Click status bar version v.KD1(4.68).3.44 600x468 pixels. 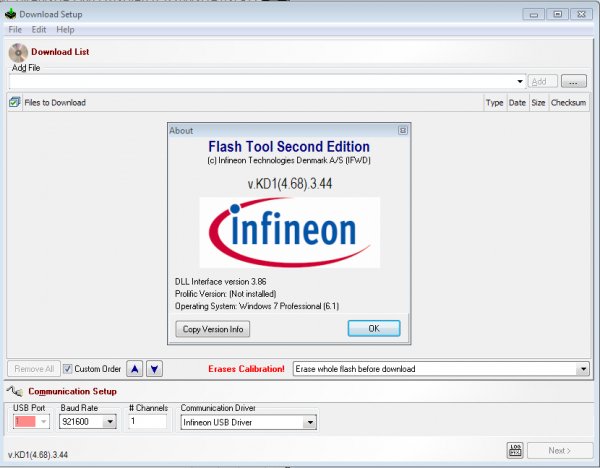38,455
